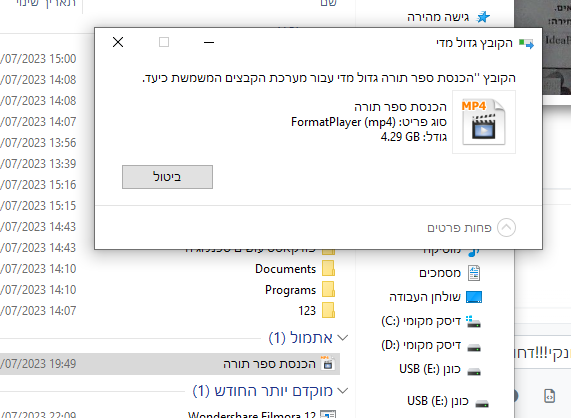Open the folder named 123
This screenshot has height=418, width=571.
(316, 311)
